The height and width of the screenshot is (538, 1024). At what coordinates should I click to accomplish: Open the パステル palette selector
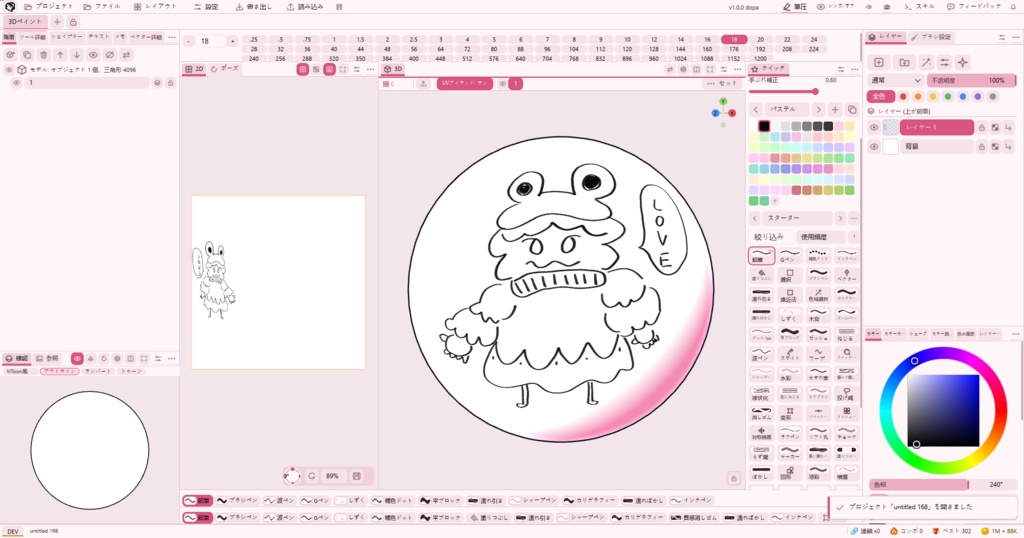(786, 109)
